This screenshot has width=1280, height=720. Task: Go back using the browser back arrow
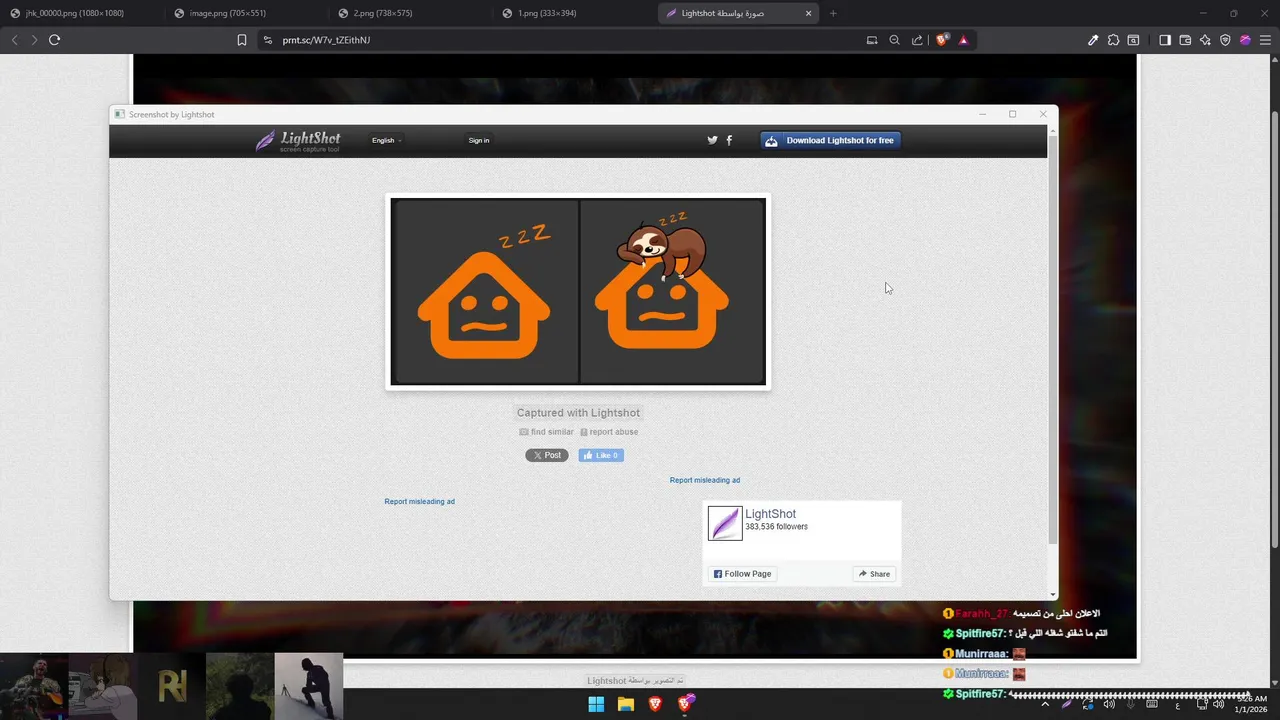click(14, 40)
